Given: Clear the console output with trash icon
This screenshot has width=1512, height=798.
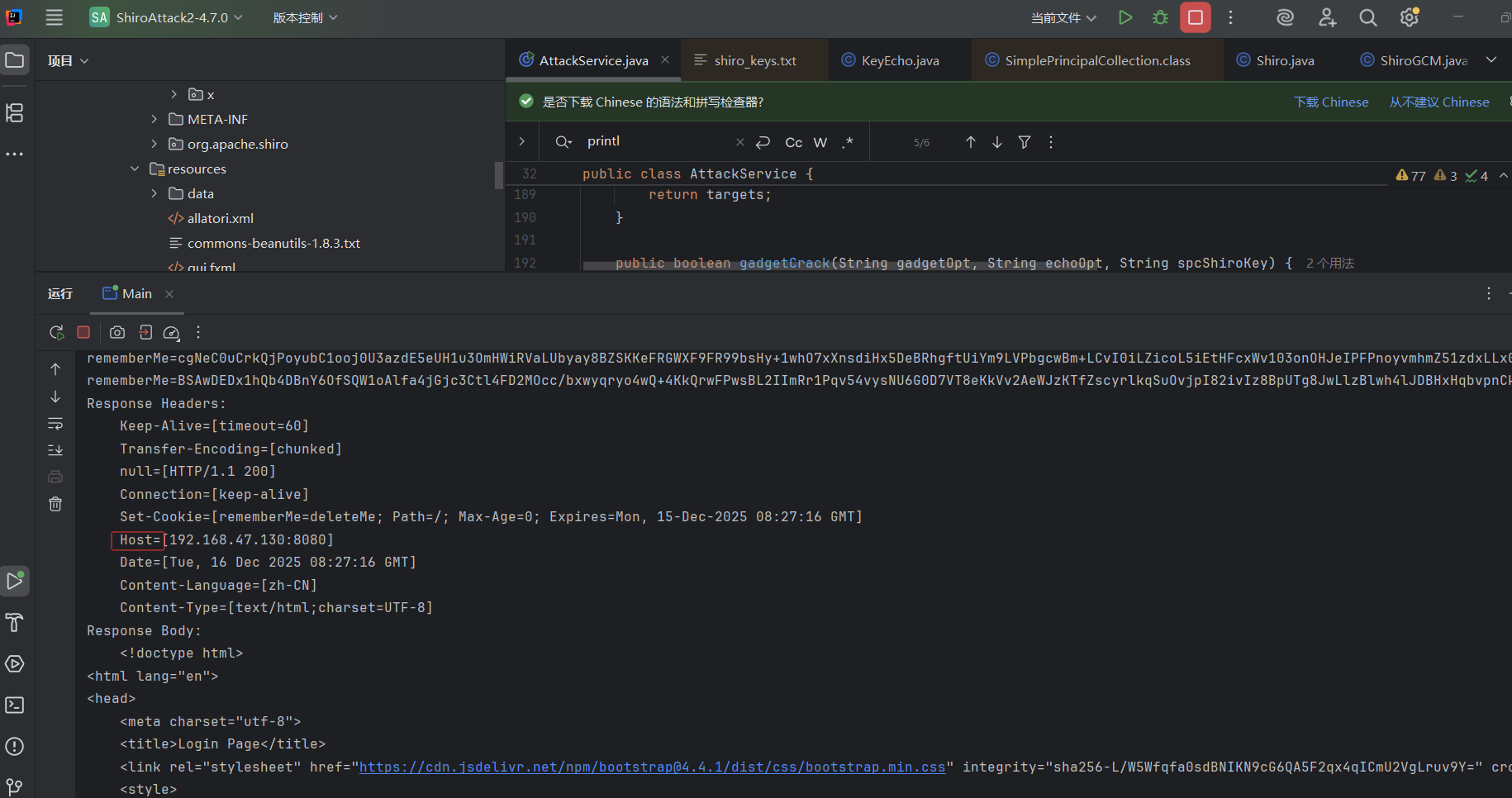Looking at the screenshot, I should click(55, 504).
